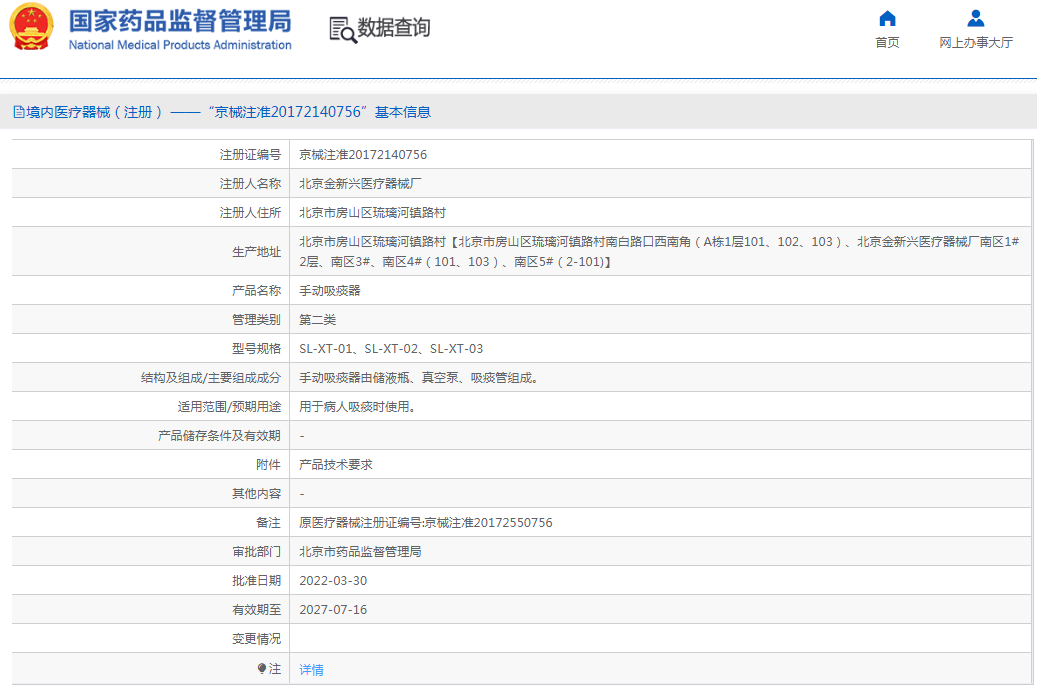Viewport: 1037px width, 688px height.
Task: Open 网上办事大厅 text label
Action: (976, 43)
